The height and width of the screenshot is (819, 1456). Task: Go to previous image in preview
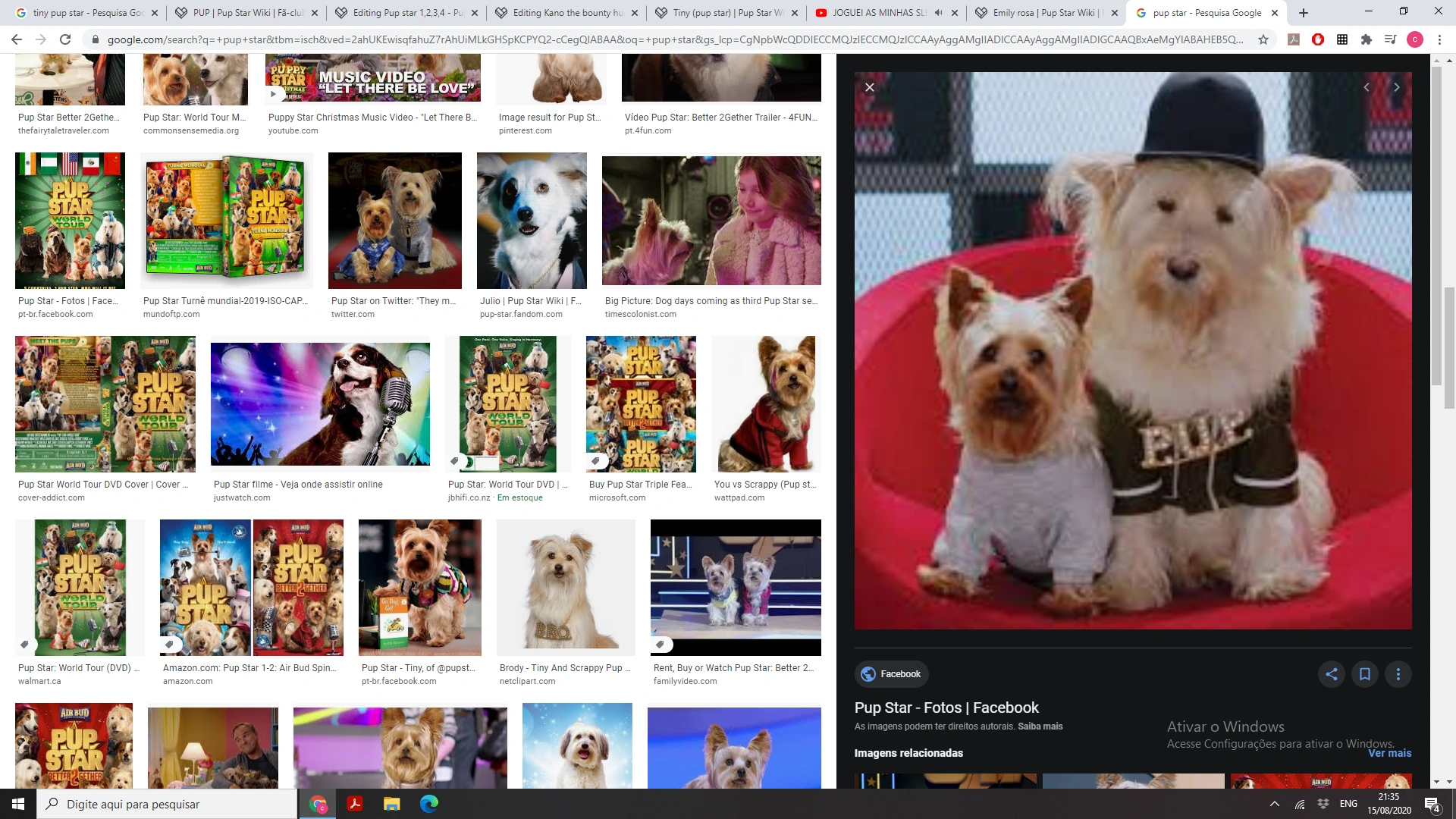1367,87
